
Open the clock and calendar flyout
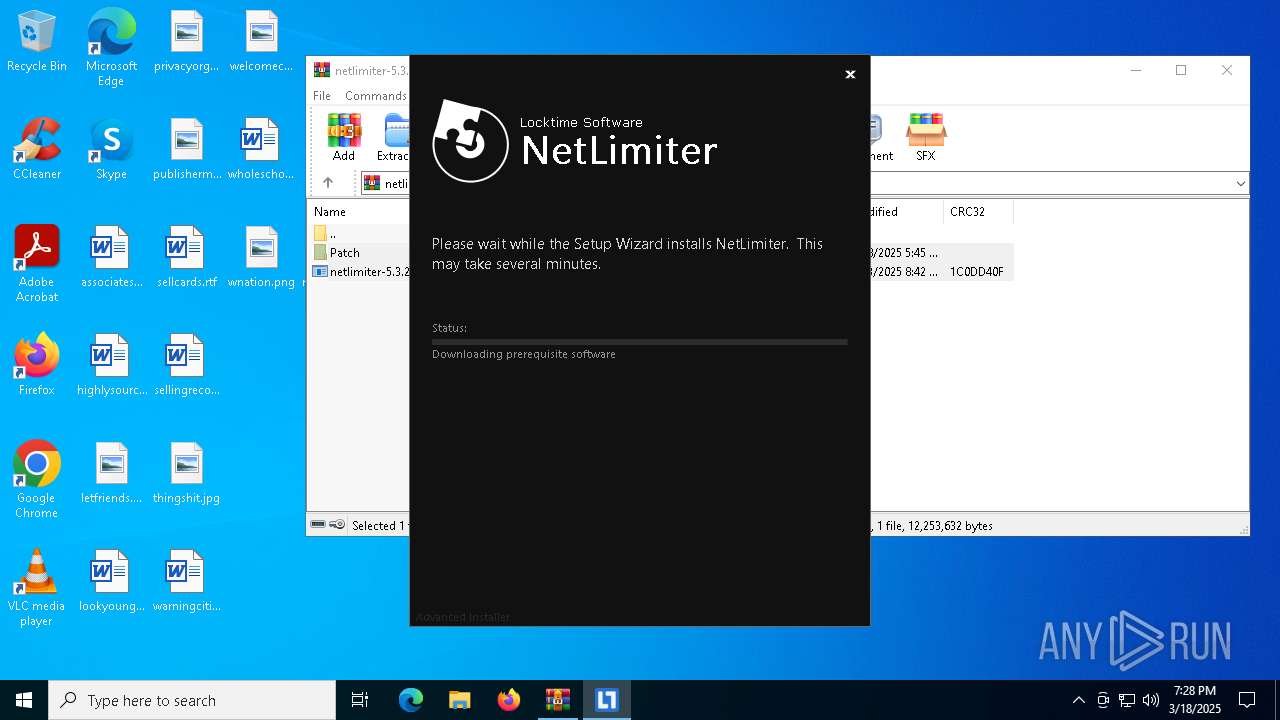click(x=1195, y=700)
